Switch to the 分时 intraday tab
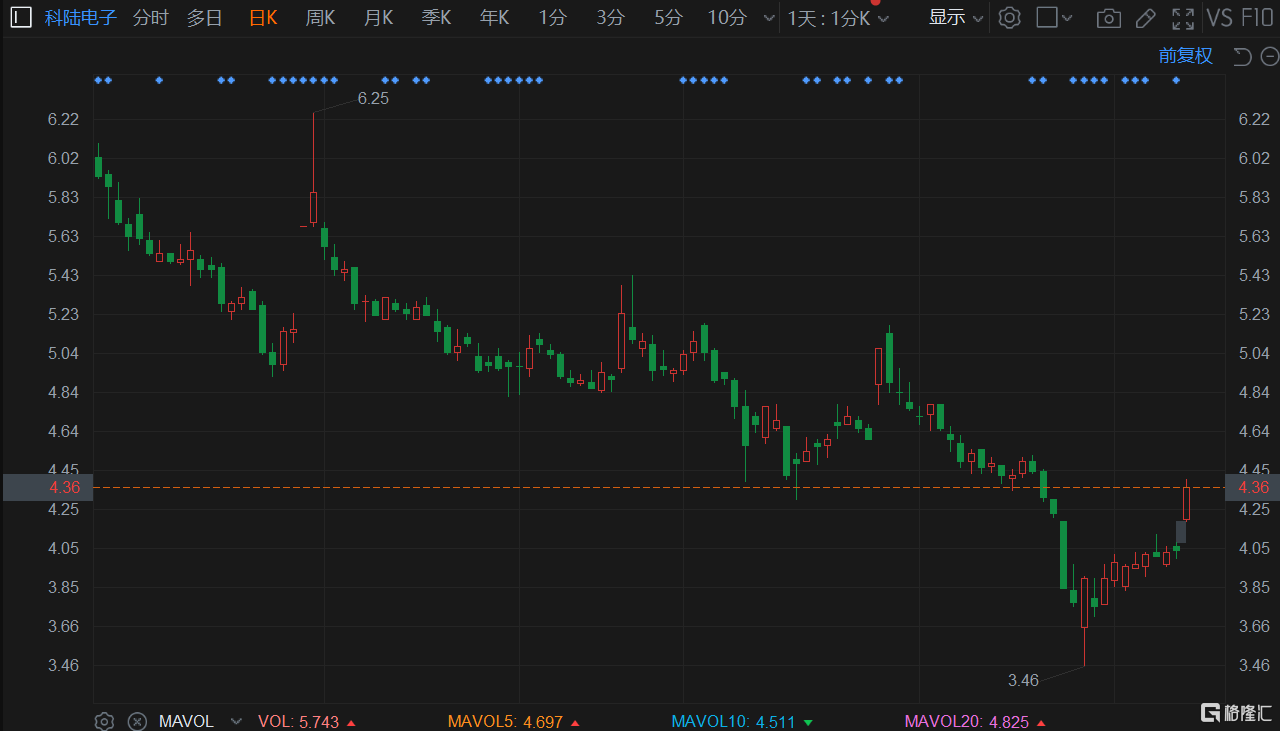1280x731 pixels. click(150, 18)
